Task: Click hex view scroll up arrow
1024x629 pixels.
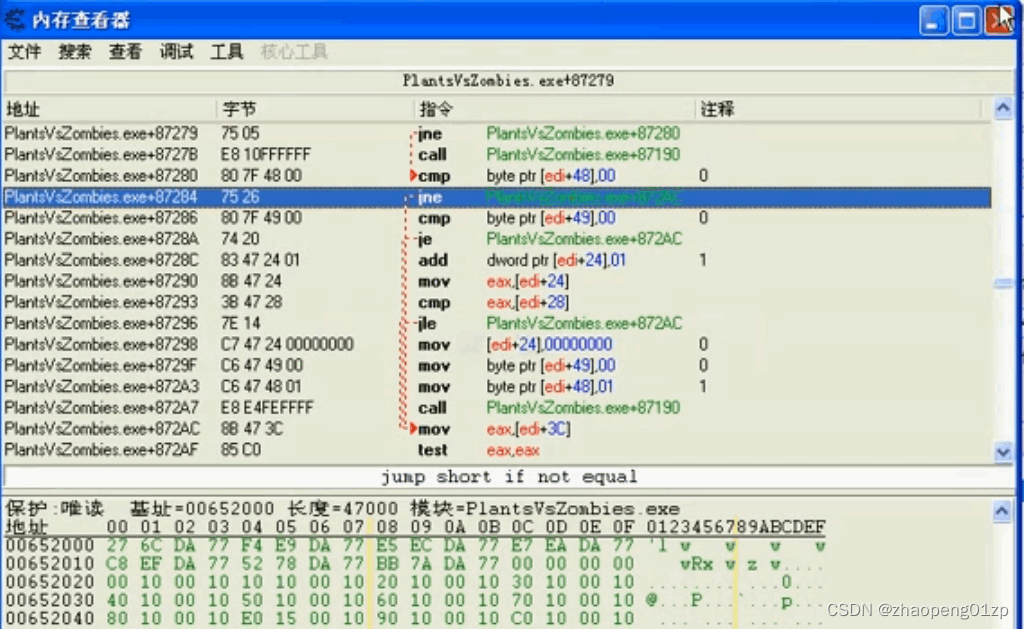Action: (x=1002, y=511)
